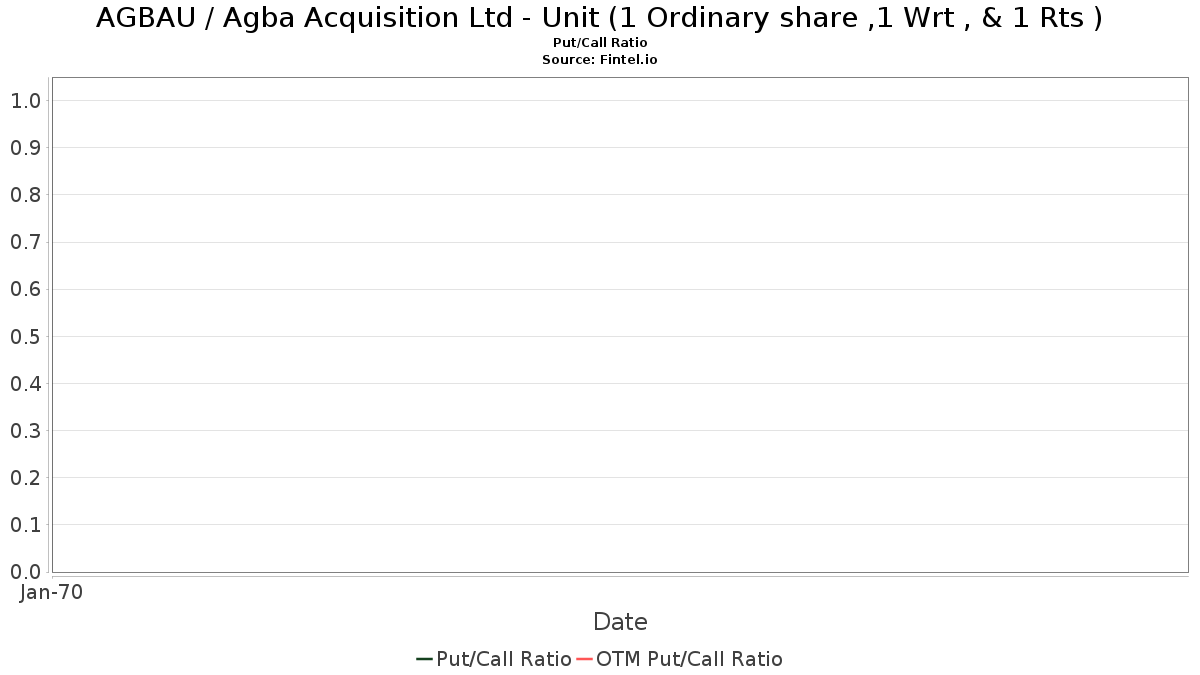Viewport: 1200px width, 675px height.
Task: Click the Put/Call Ratio subtitle
Action: tap(600, 43)
